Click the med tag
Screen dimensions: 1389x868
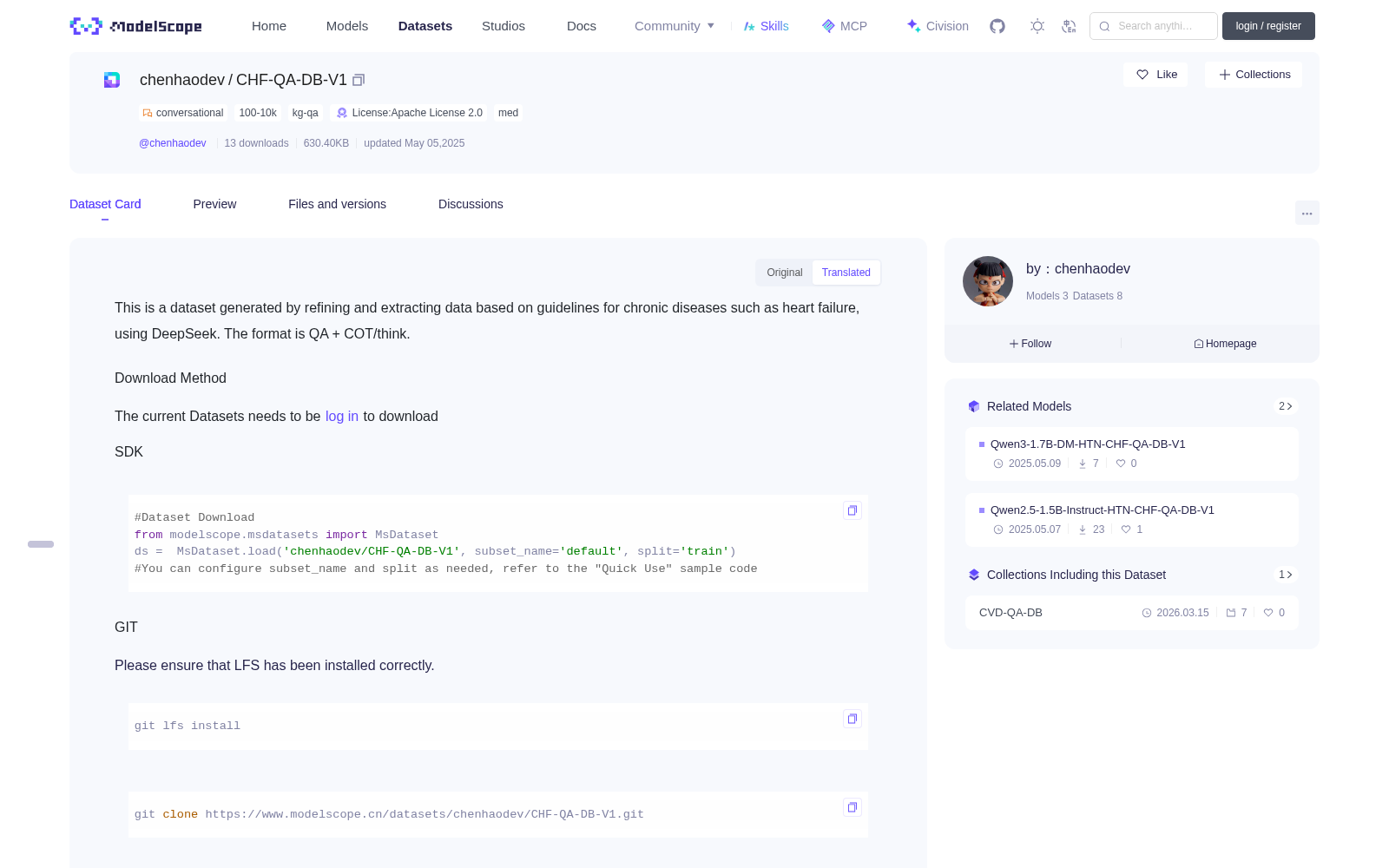509,113
